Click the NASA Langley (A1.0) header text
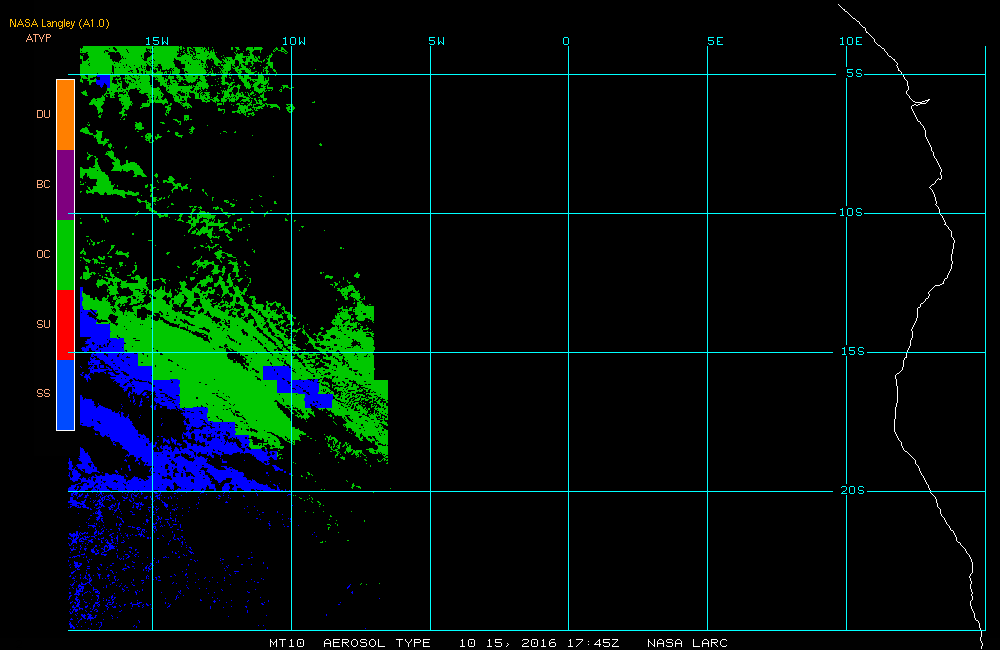Screen dimensions: 1000x650 coord(59,24)
